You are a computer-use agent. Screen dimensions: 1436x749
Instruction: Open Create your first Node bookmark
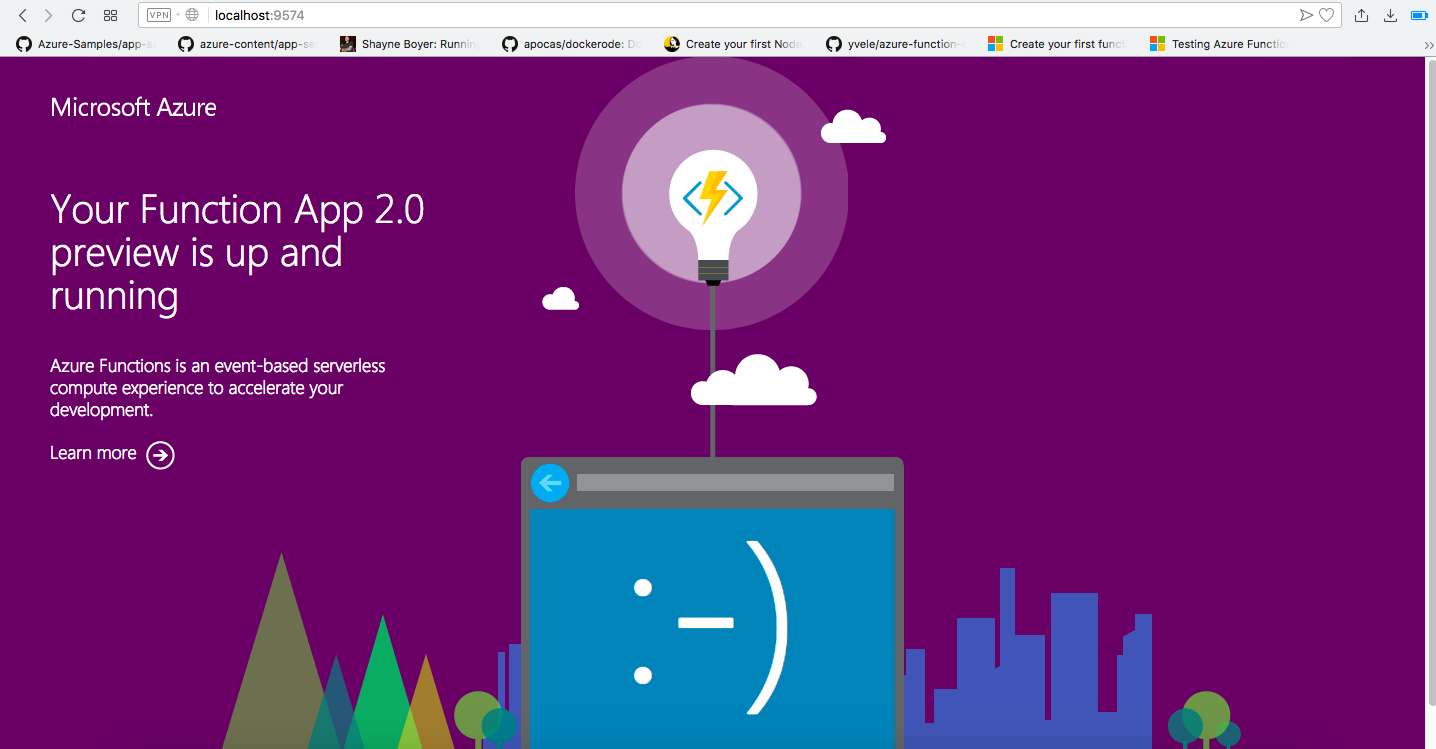tap(735, 44)
